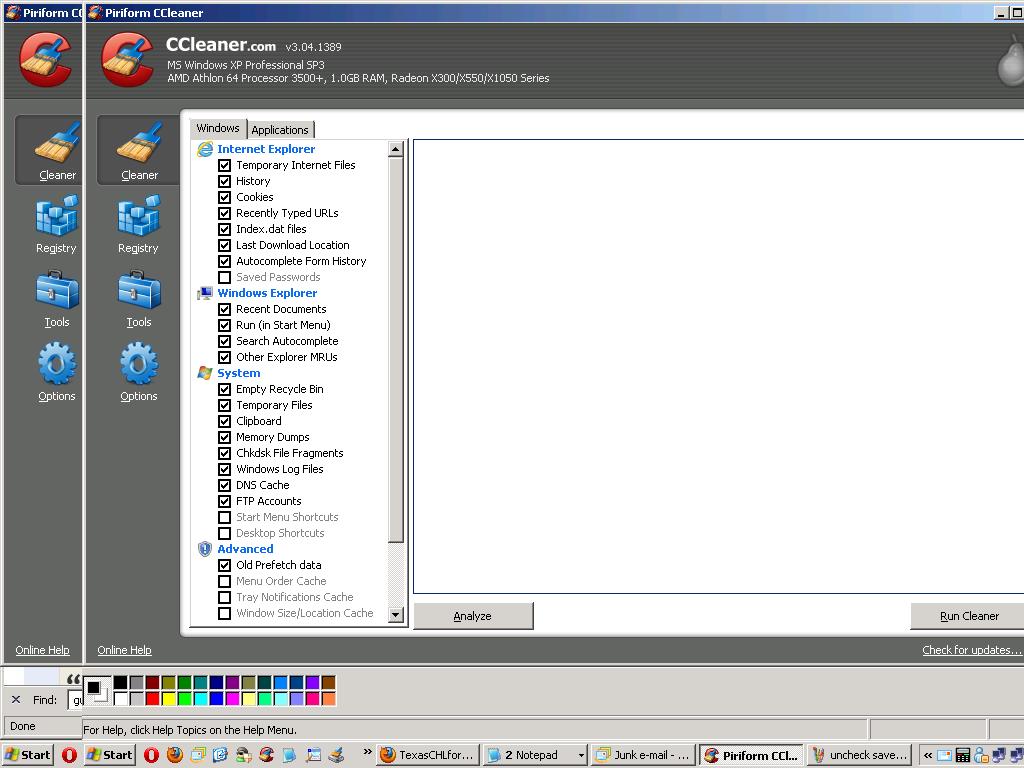1024x768 pixels.
Task: Click the cleaner list scrollbar down arrow
Action: point(395,615)
